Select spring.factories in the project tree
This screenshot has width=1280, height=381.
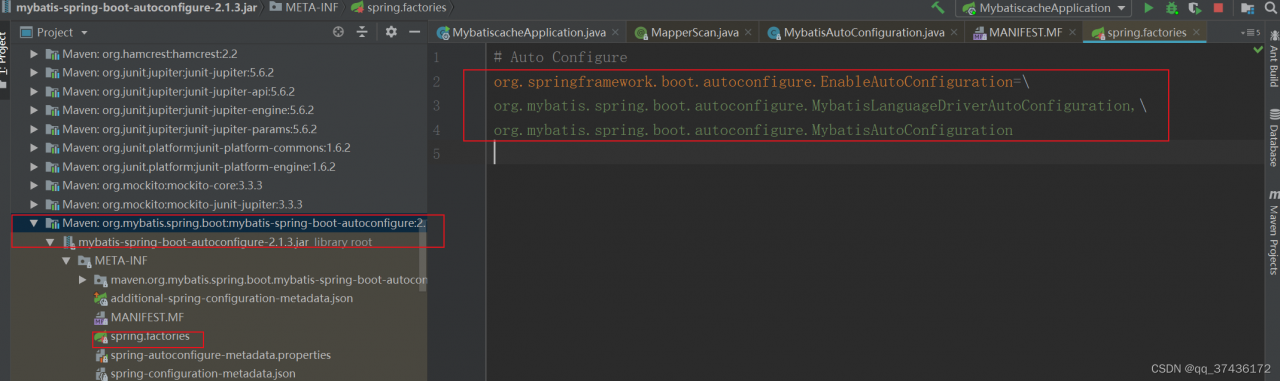click(x=150, y=336)
